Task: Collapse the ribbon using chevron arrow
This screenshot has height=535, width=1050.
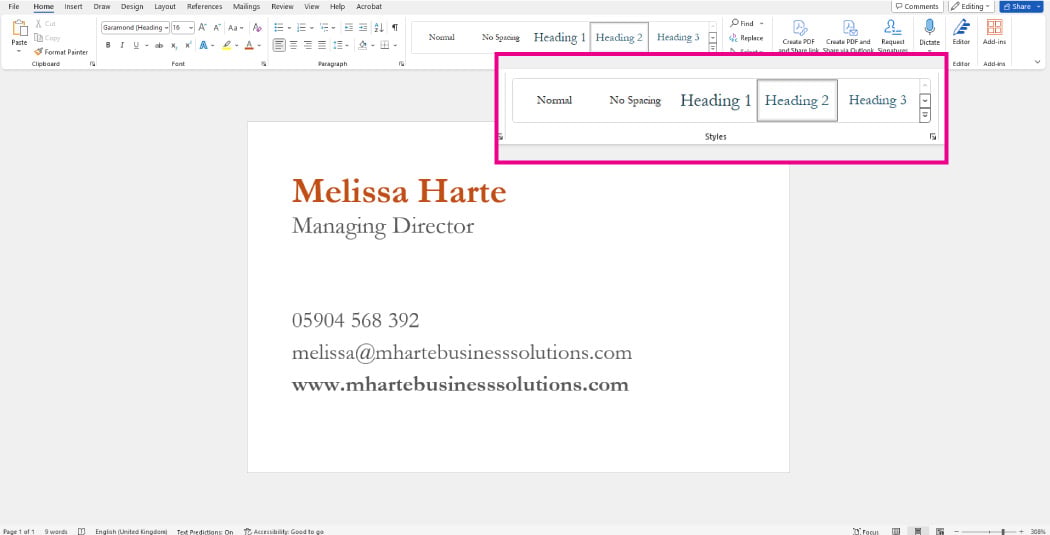Action: (x=1038, y=62)
